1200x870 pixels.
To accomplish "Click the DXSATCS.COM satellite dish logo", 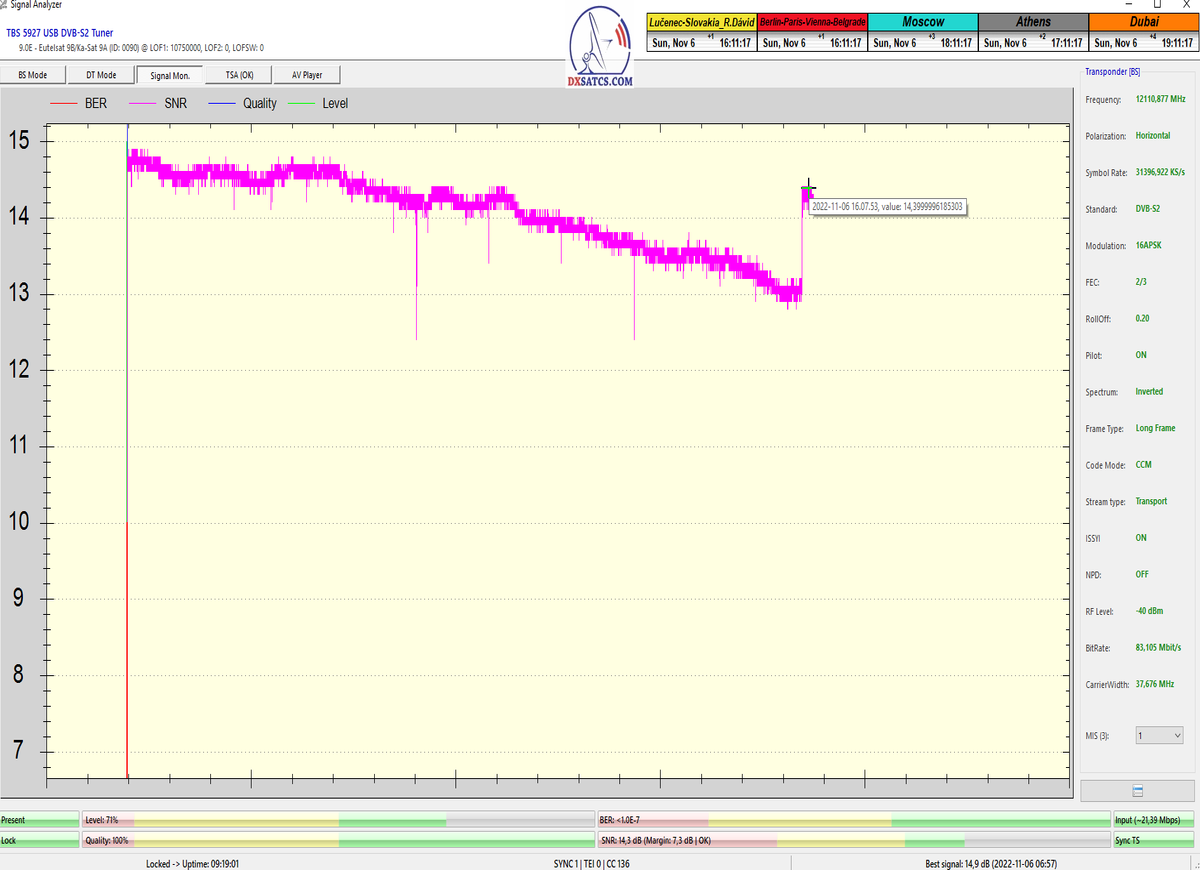I will pos(600,50).
